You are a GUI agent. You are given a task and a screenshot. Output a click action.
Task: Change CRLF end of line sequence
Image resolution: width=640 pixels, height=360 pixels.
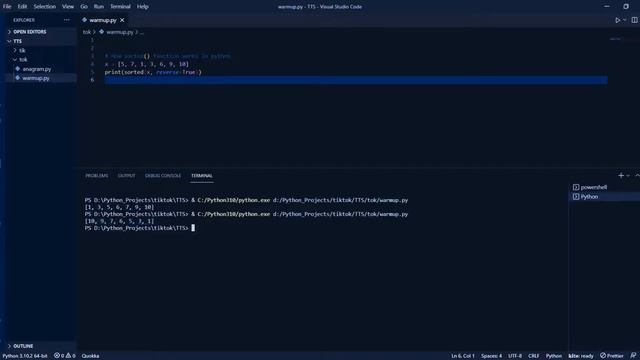click(x=533, y=356)
